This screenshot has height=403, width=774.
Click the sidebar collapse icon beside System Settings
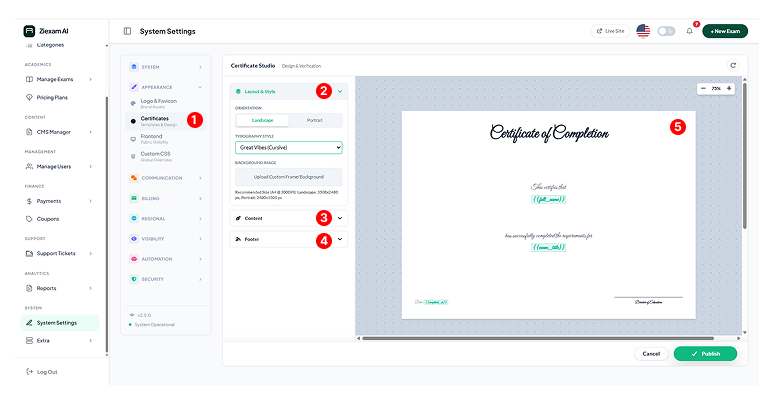127,31
